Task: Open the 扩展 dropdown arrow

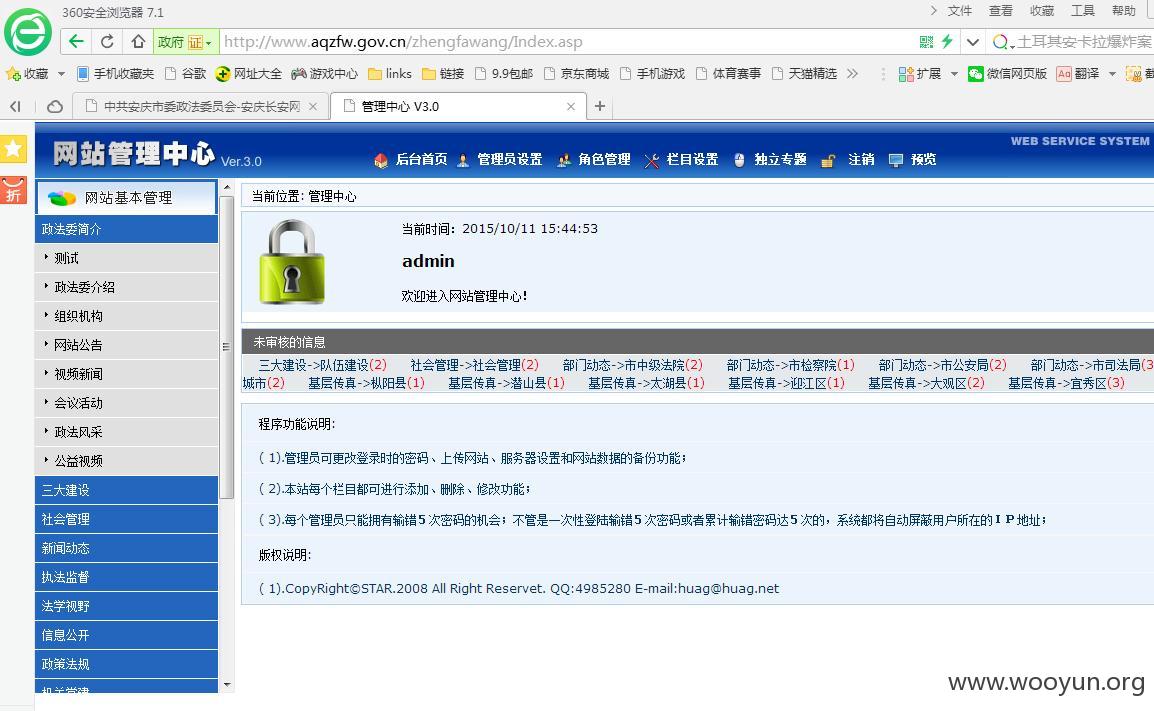Action: tap(954, 74)
